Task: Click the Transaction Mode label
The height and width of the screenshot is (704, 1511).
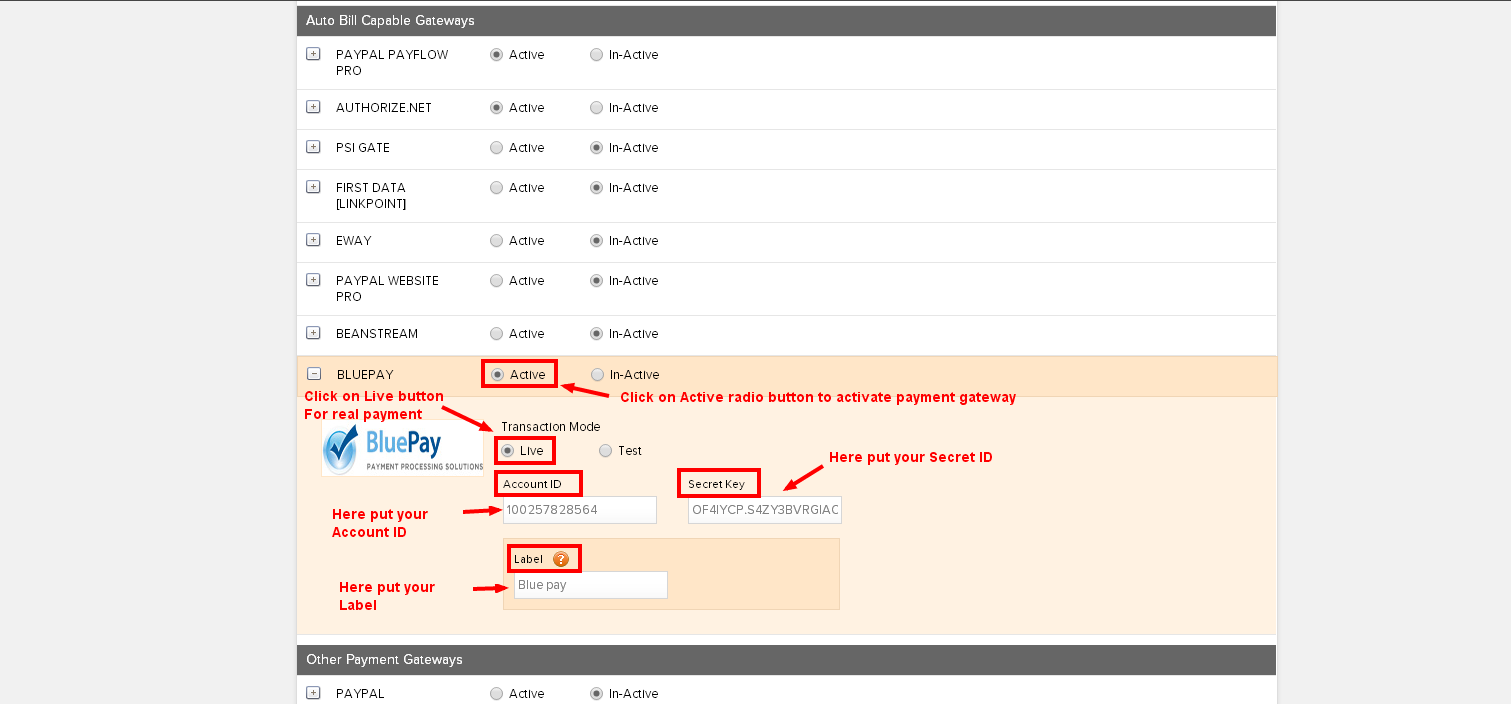Action: click(550, 427)
